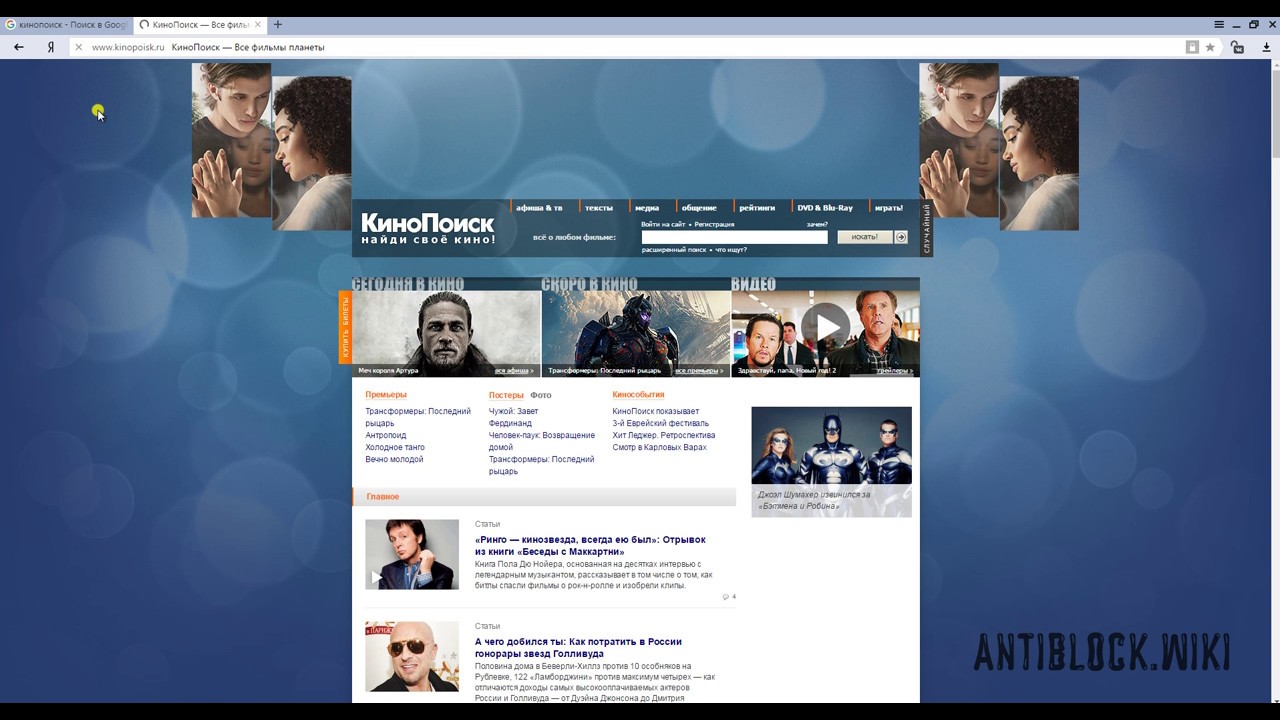Open the 'Фердинанд' posters link
The width and height of the screenshot is (1280, 720).
coord(510,423)
